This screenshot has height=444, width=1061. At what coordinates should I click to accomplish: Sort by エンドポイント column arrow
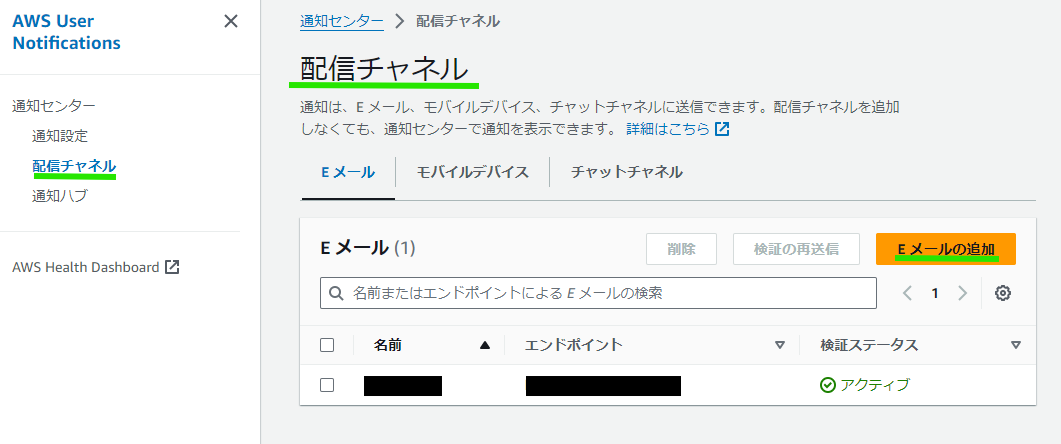[x=780, y=345]
